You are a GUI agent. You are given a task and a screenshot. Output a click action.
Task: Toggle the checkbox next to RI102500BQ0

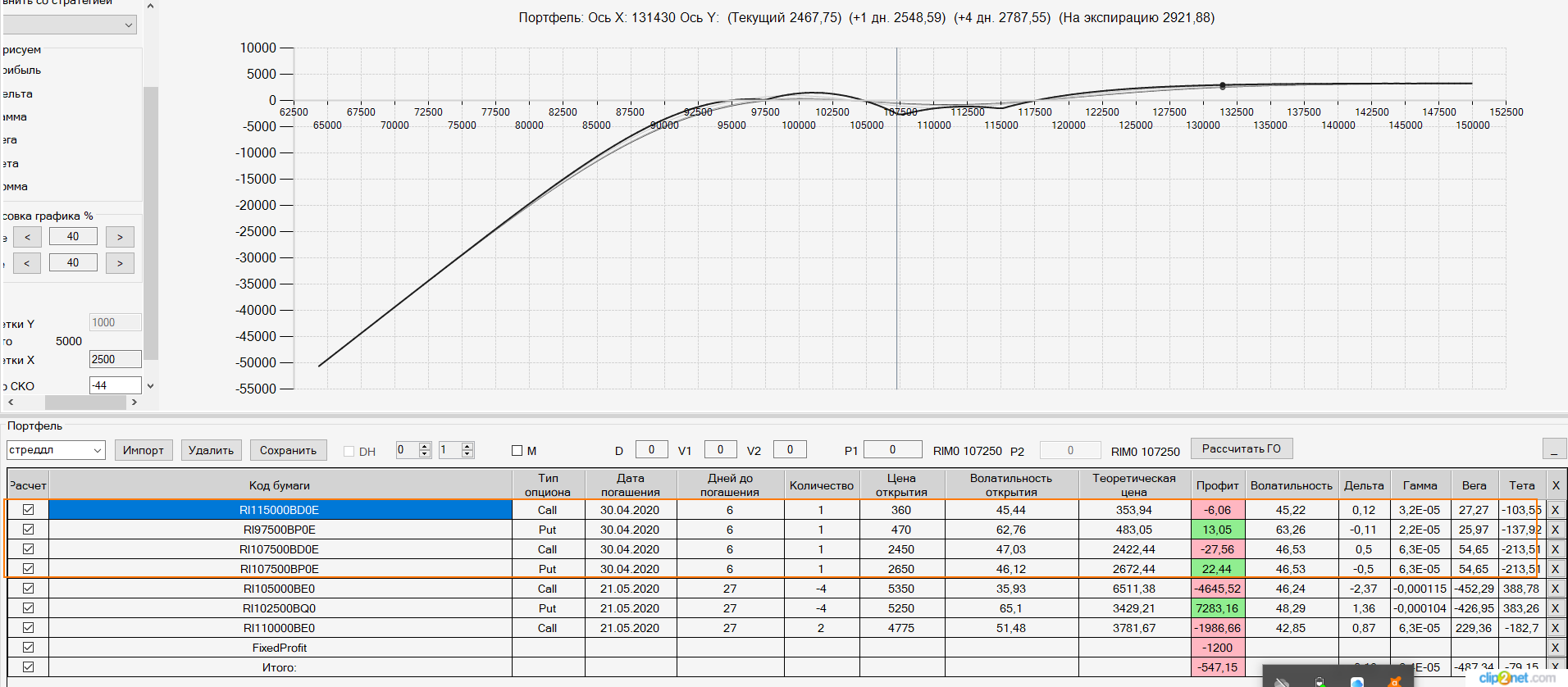[28, 608]
